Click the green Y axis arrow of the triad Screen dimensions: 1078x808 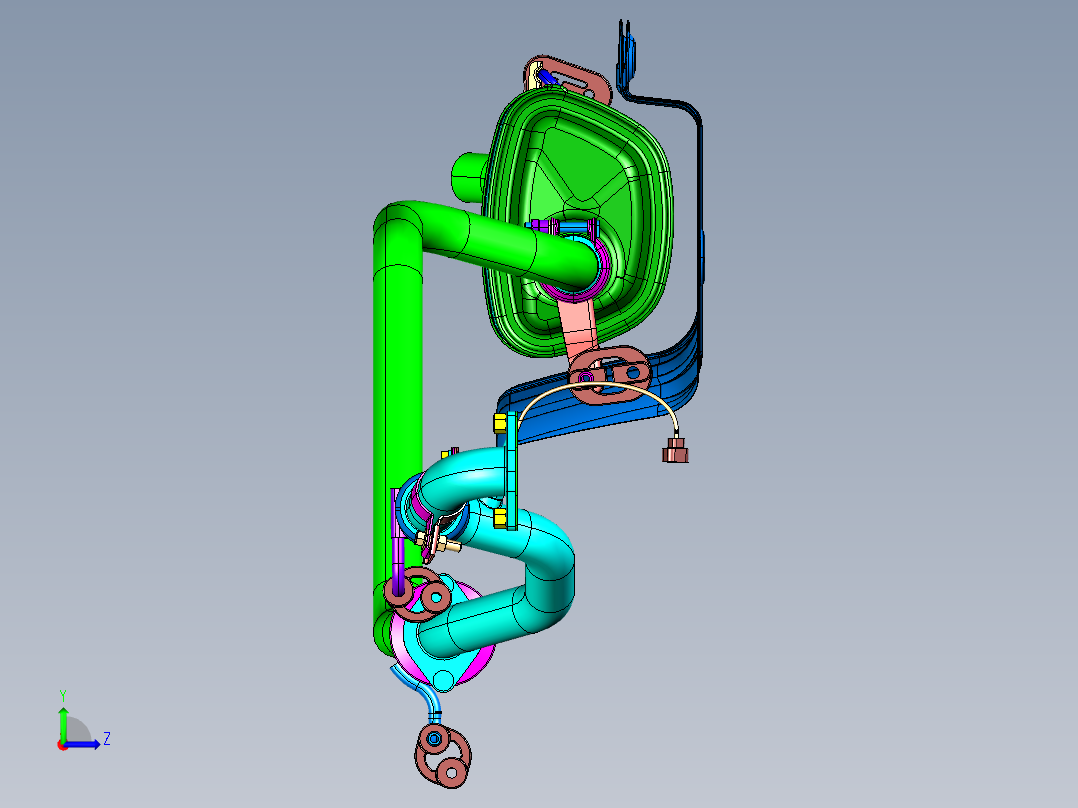click(63, 723)
